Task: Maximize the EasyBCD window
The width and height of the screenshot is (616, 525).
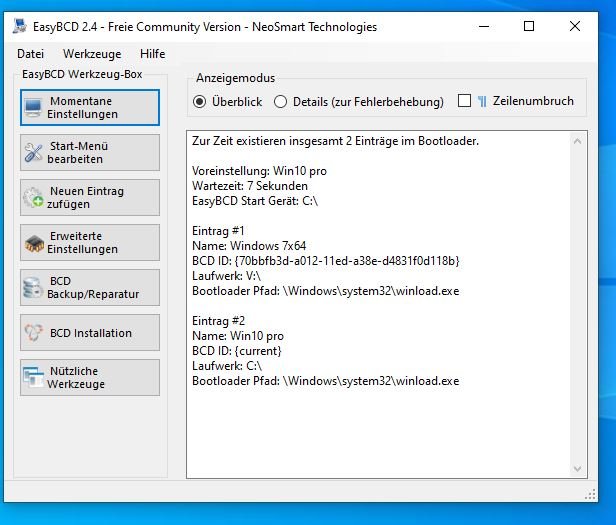Action: coord(529,26)
